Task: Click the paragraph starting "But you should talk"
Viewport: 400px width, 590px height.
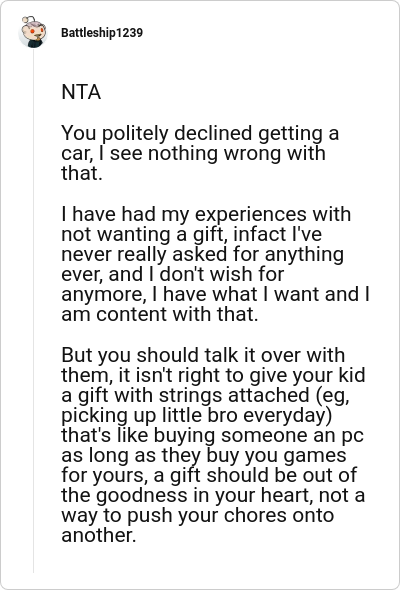Action: pos(213,445)
